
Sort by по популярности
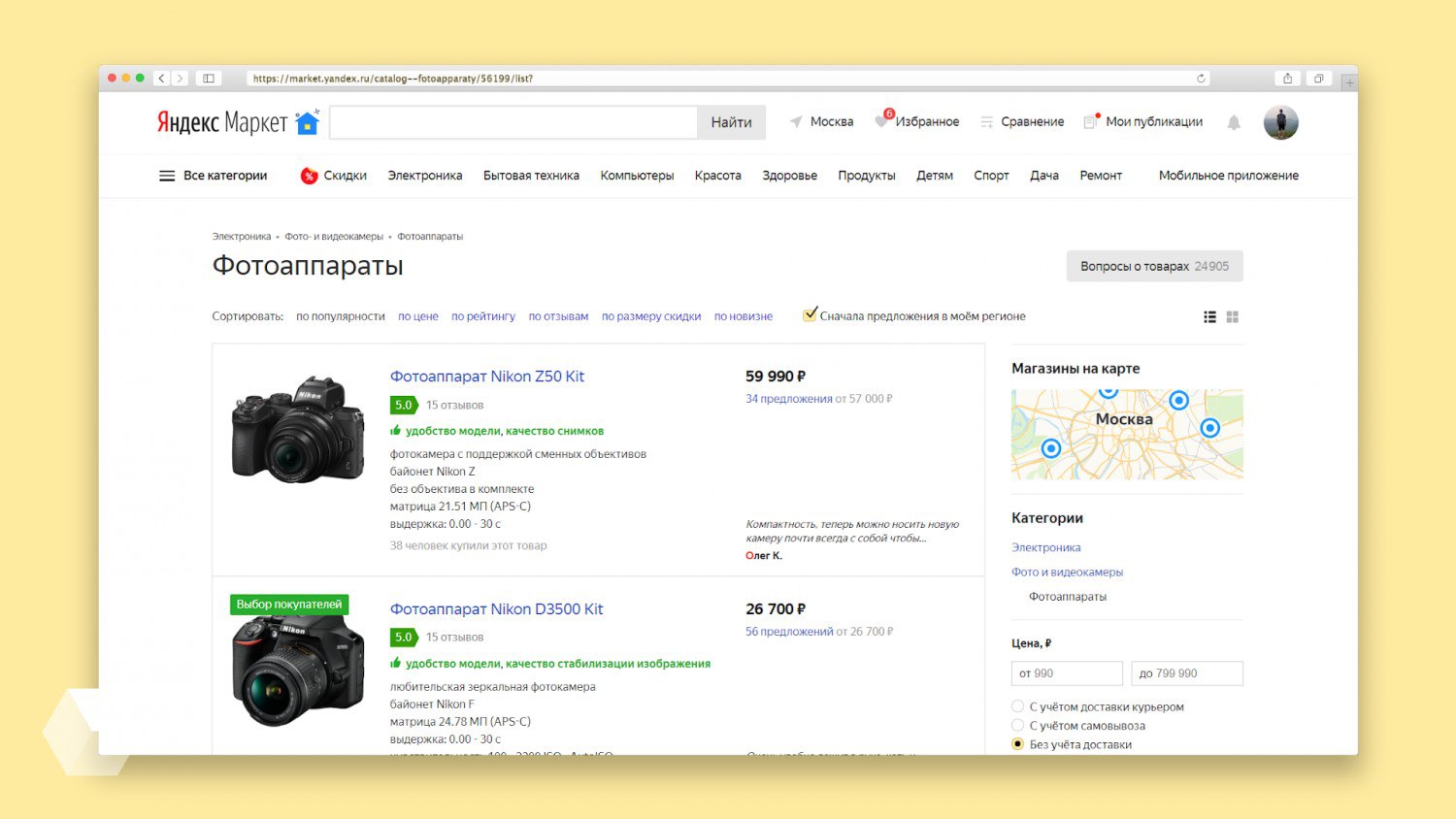[x=341, y=316]
